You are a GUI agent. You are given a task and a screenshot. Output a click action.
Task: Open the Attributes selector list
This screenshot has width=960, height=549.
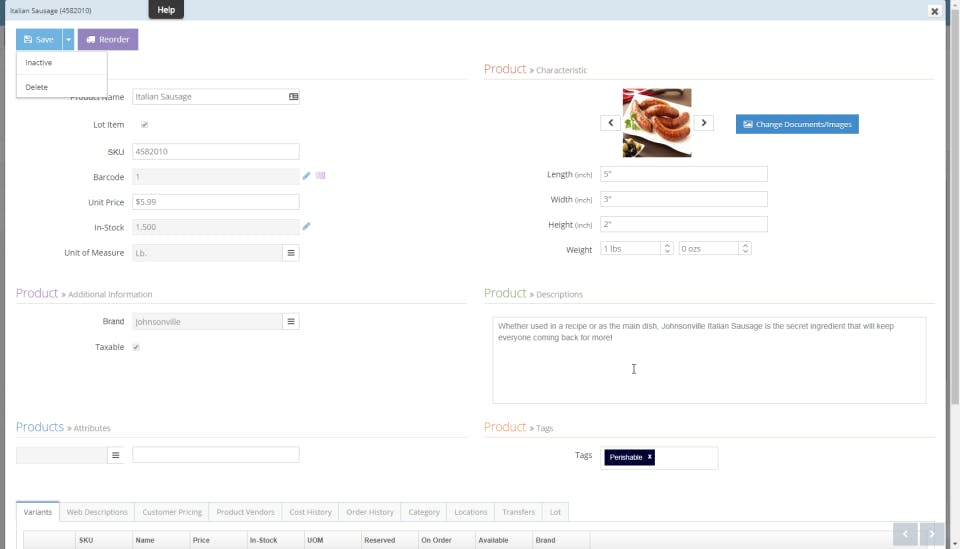coord(115,455)
